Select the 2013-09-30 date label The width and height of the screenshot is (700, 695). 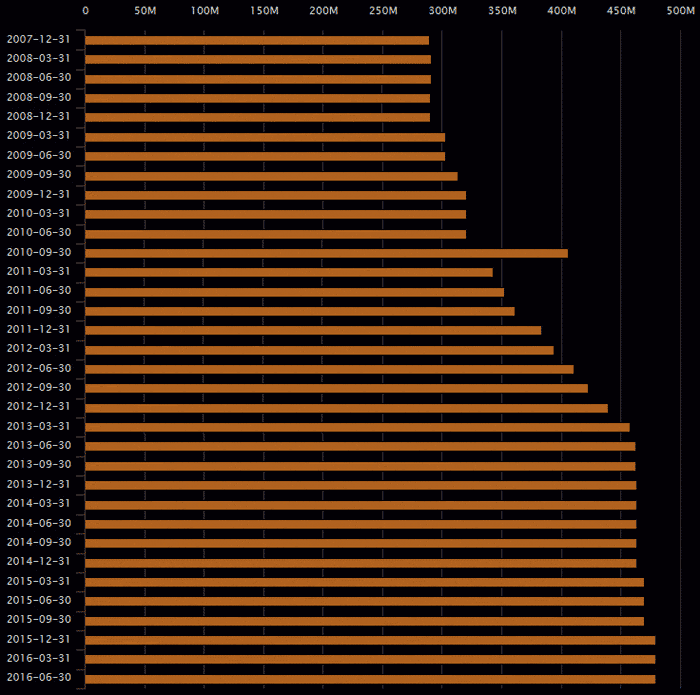point(39,465)
